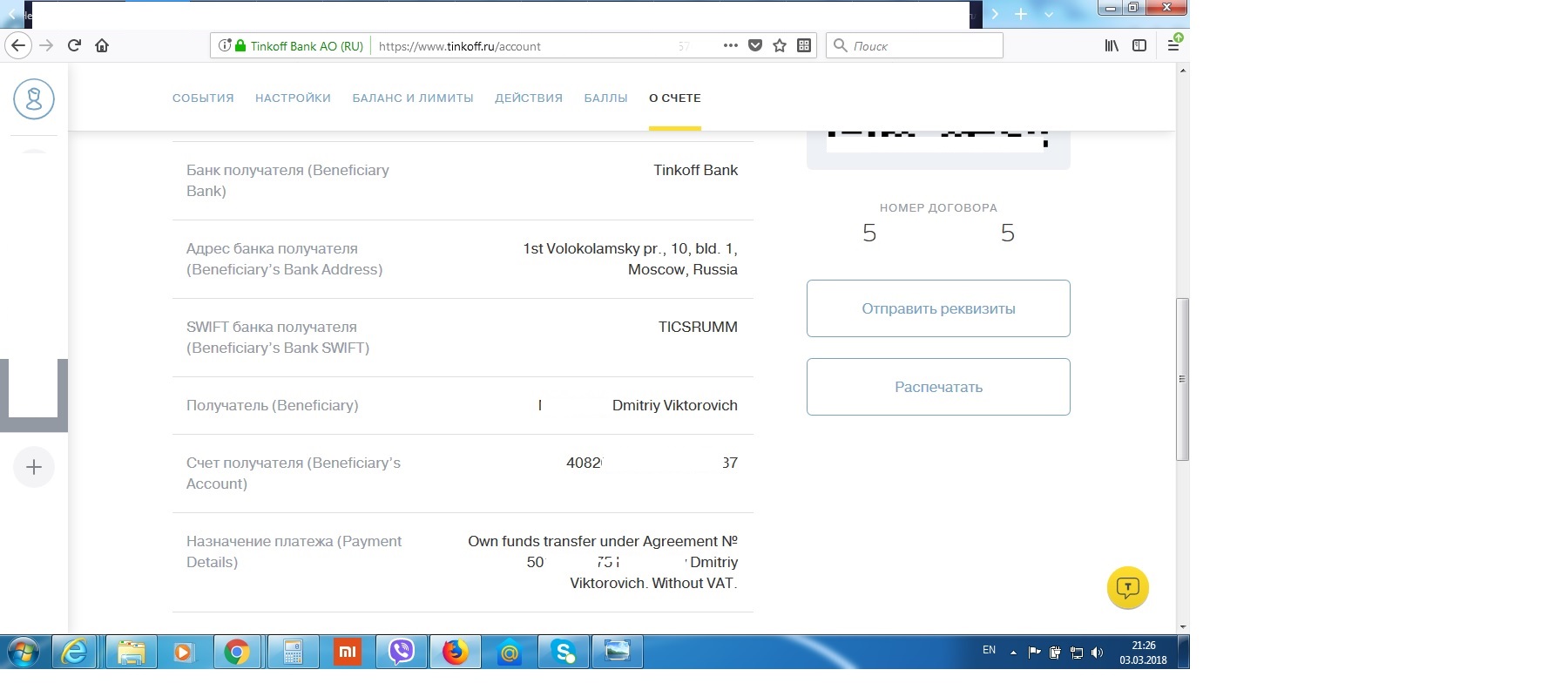Expand page actions menu in the address bar
Viewport: 1568px width, 690px height.
(730, 45)
